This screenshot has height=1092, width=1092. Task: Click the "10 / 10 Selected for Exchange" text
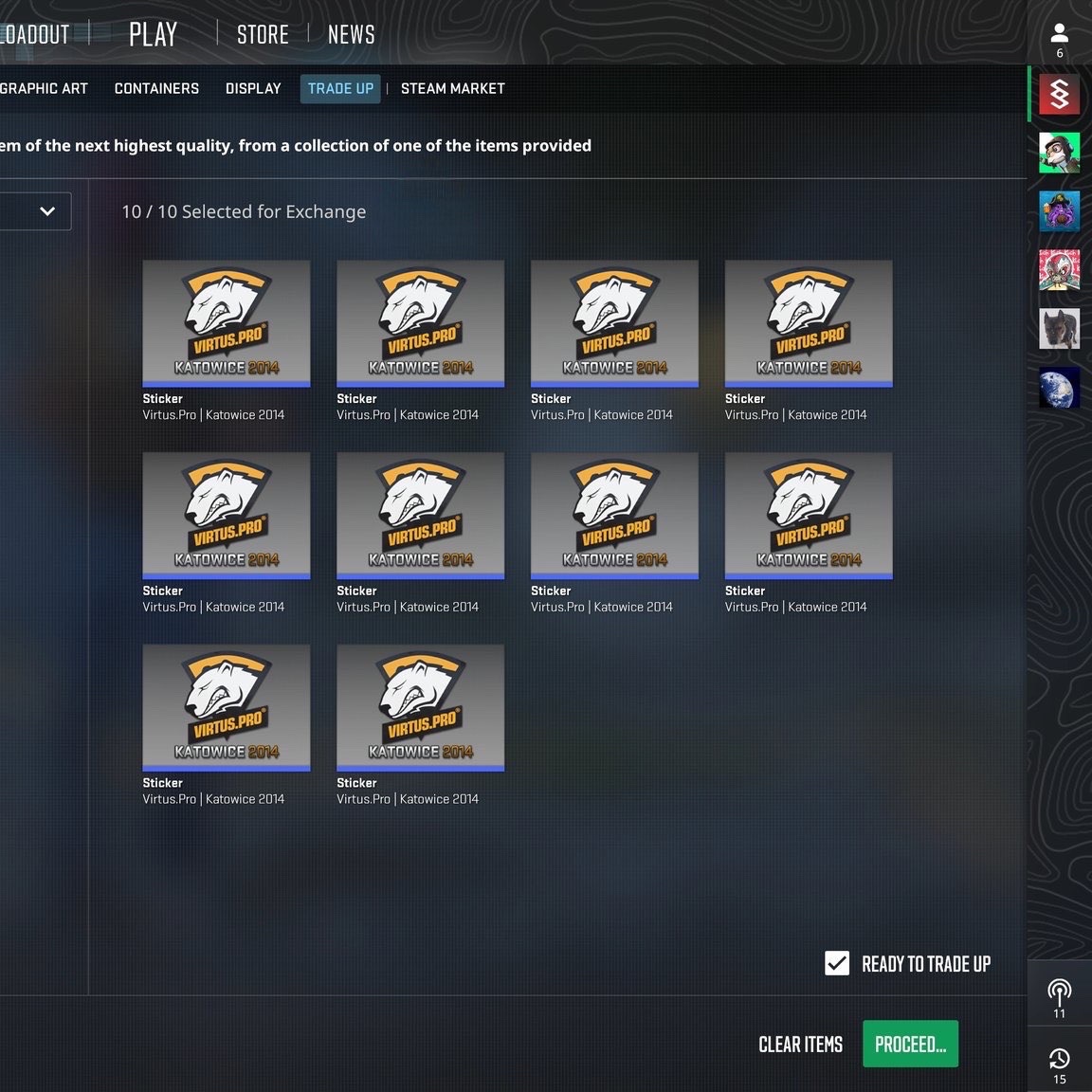pyautogui.click(x=244, y=211)
